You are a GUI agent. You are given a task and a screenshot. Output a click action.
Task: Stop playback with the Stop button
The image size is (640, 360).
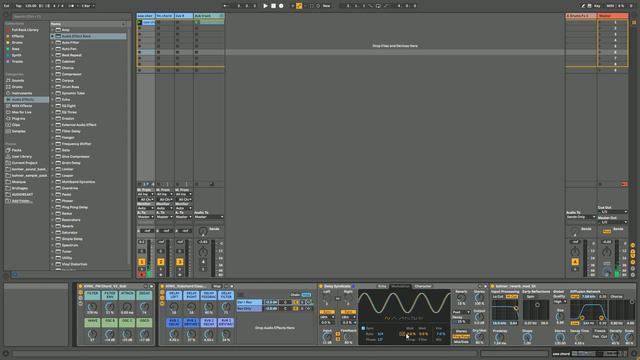point(273,6)
